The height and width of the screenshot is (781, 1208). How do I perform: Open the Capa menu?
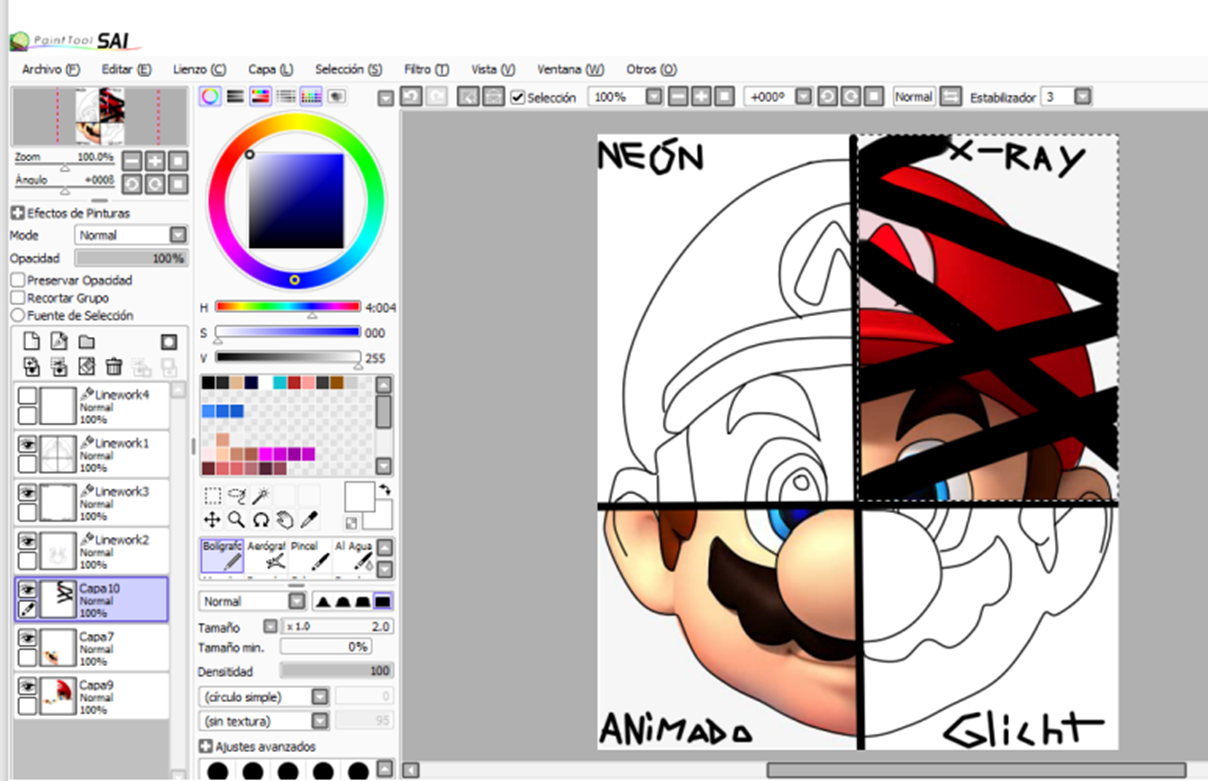point(270,69)
